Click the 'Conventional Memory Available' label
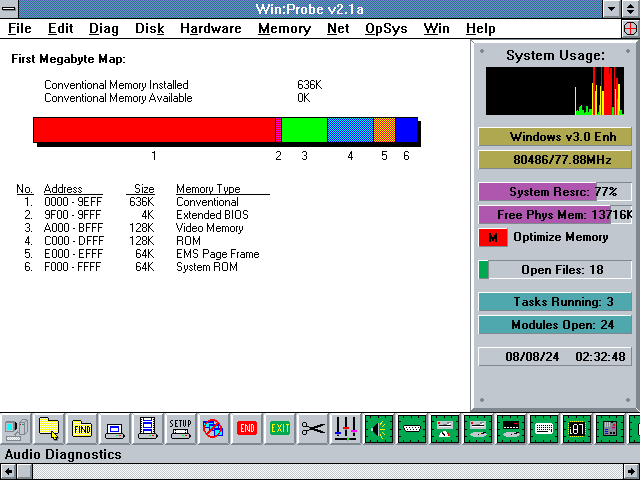The height and width of the screenshot is (480, 640). point(118,98)
